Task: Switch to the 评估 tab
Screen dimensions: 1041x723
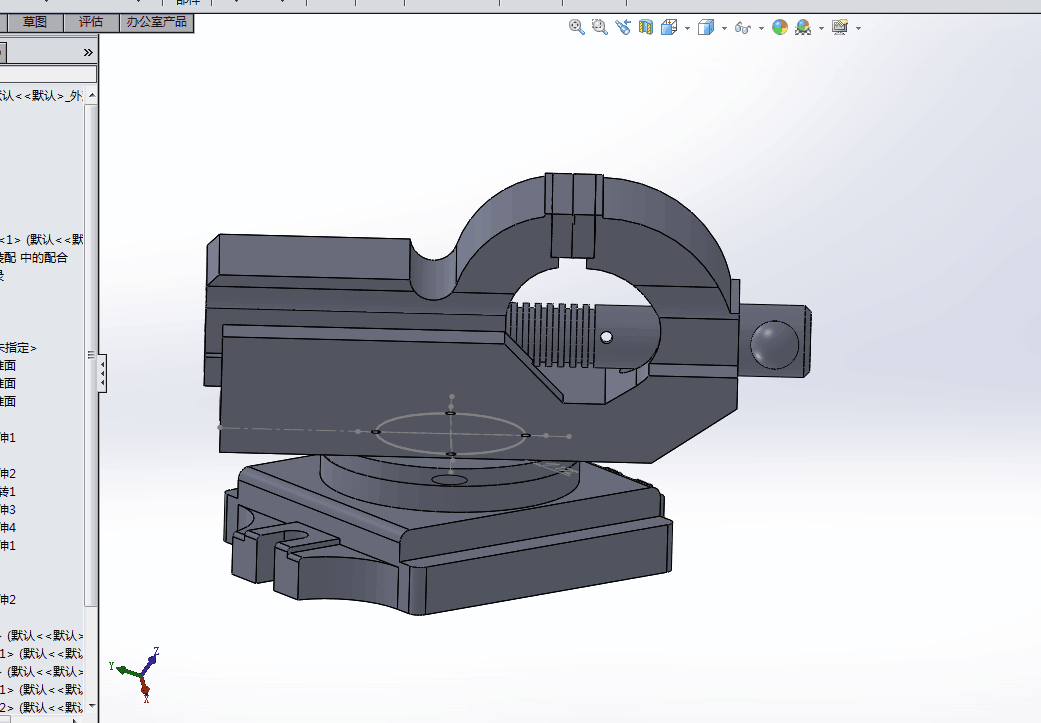Action: [x=91, y=22]
